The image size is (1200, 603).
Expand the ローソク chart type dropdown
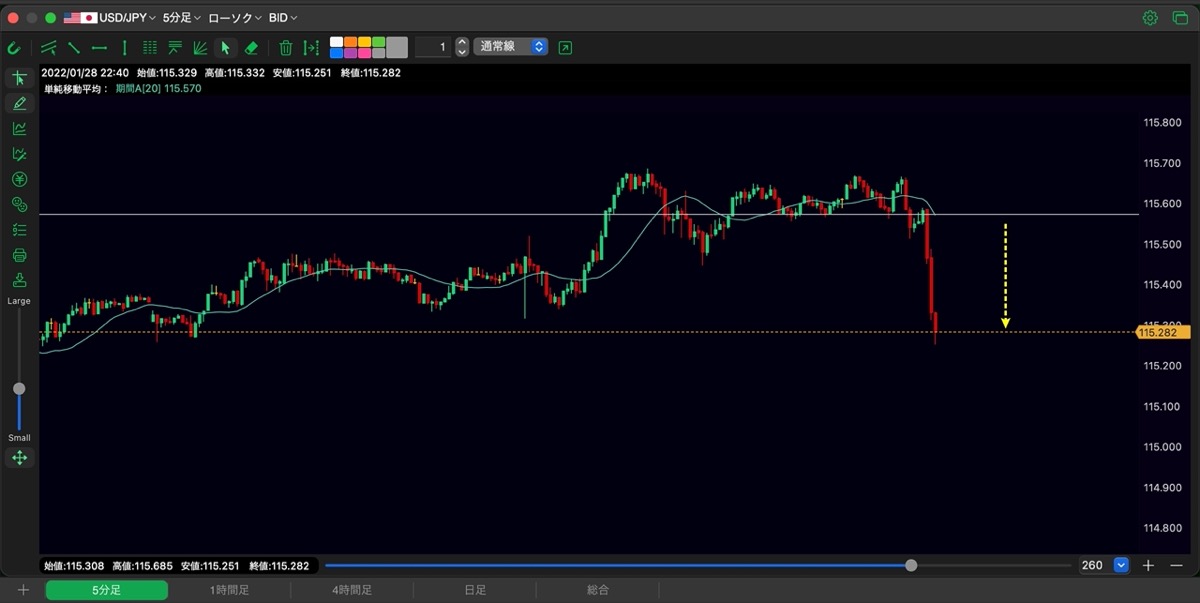[x=235, y=18]
